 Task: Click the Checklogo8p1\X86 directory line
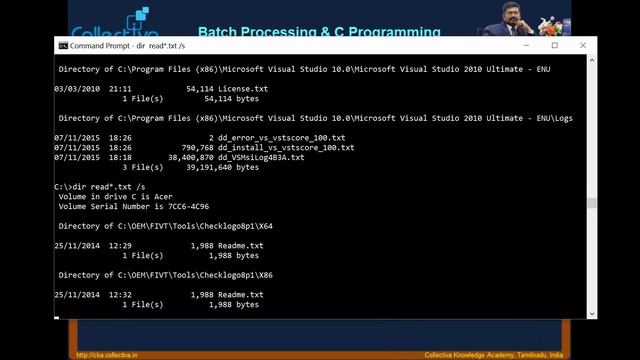click(x=165, y=275)
